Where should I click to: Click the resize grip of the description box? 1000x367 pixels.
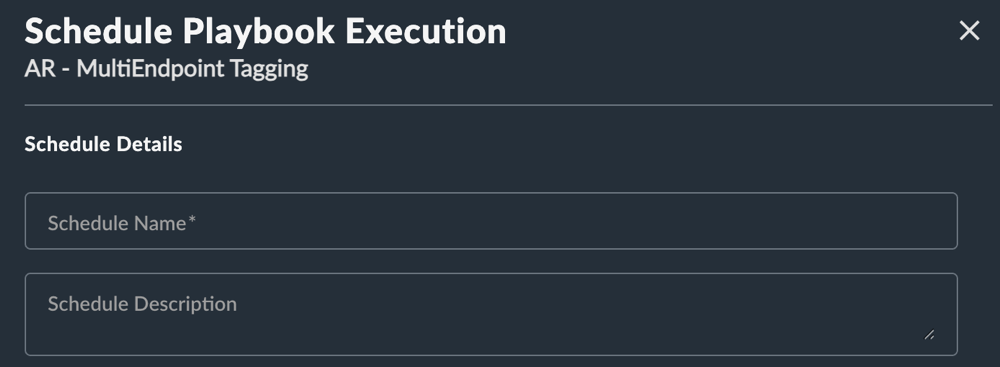[929, 334]
